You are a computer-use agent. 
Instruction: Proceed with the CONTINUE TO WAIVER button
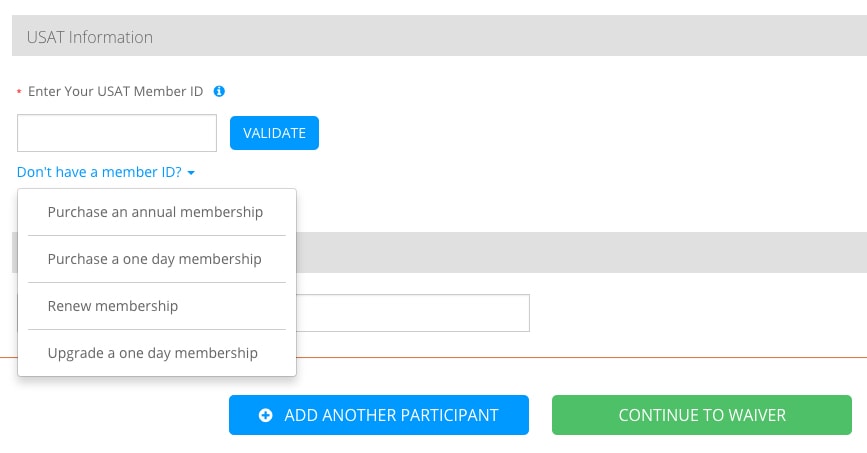point(701,415)
